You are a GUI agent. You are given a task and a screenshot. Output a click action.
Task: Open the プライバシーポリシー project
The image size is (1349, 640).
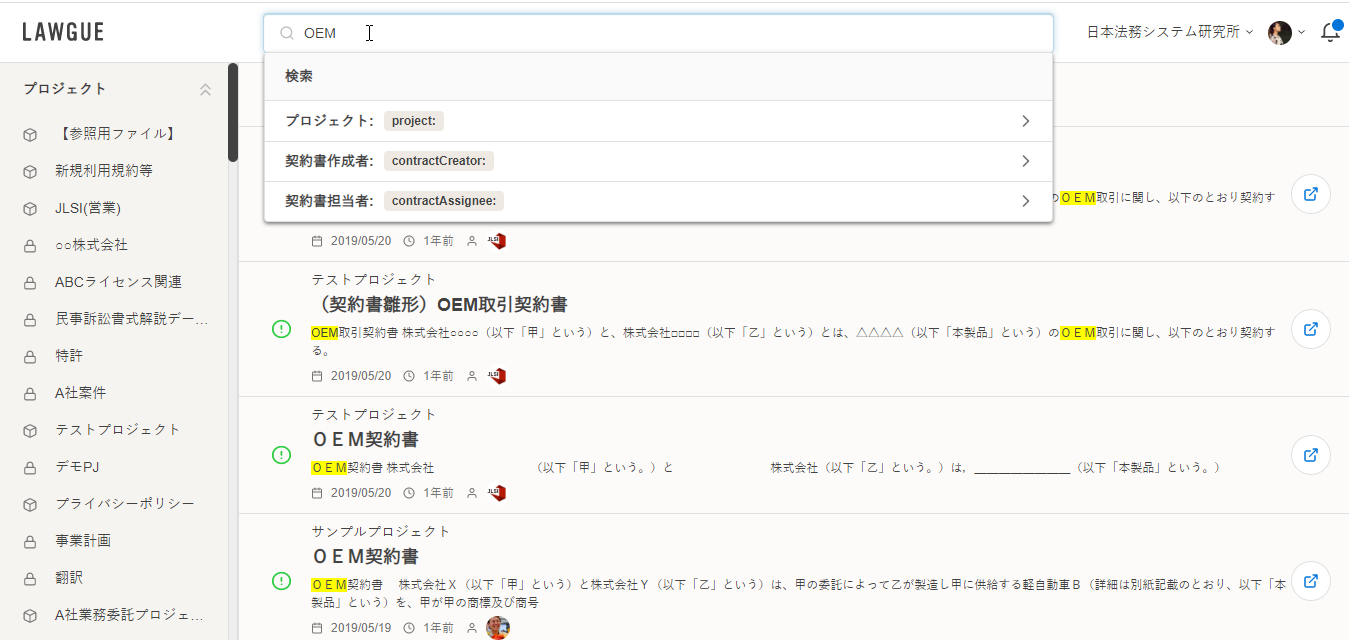point(124,503)
